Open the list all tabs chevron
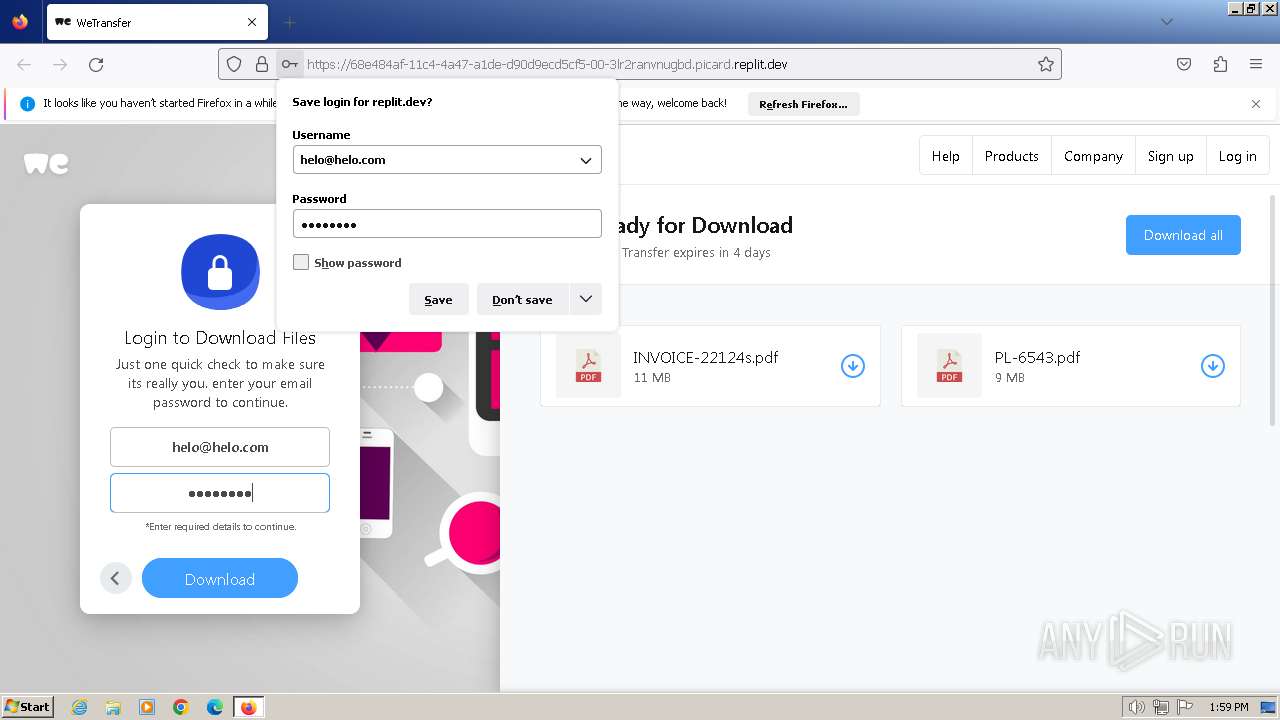The width and height of the screenshot is (1280, 720). [x=1167, y=22]
